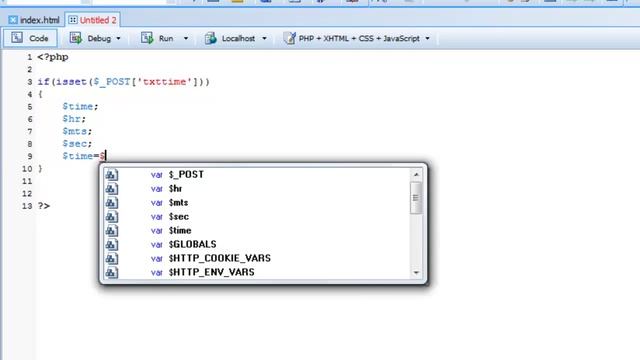Click the variable icon beside $time
Image resolution: width=640 pixels, height=360 pixels.
pyautogui.click(x=111, y=230)
